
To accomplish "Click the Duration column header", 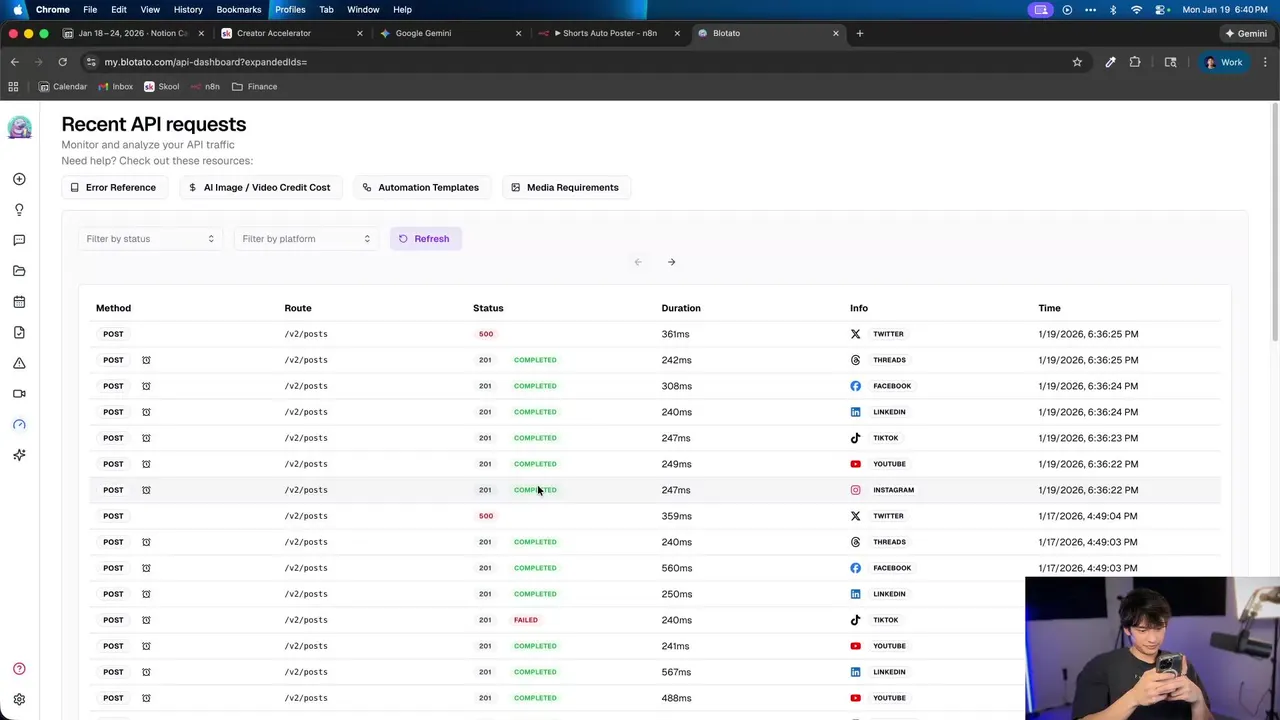I will pos(681,308).
